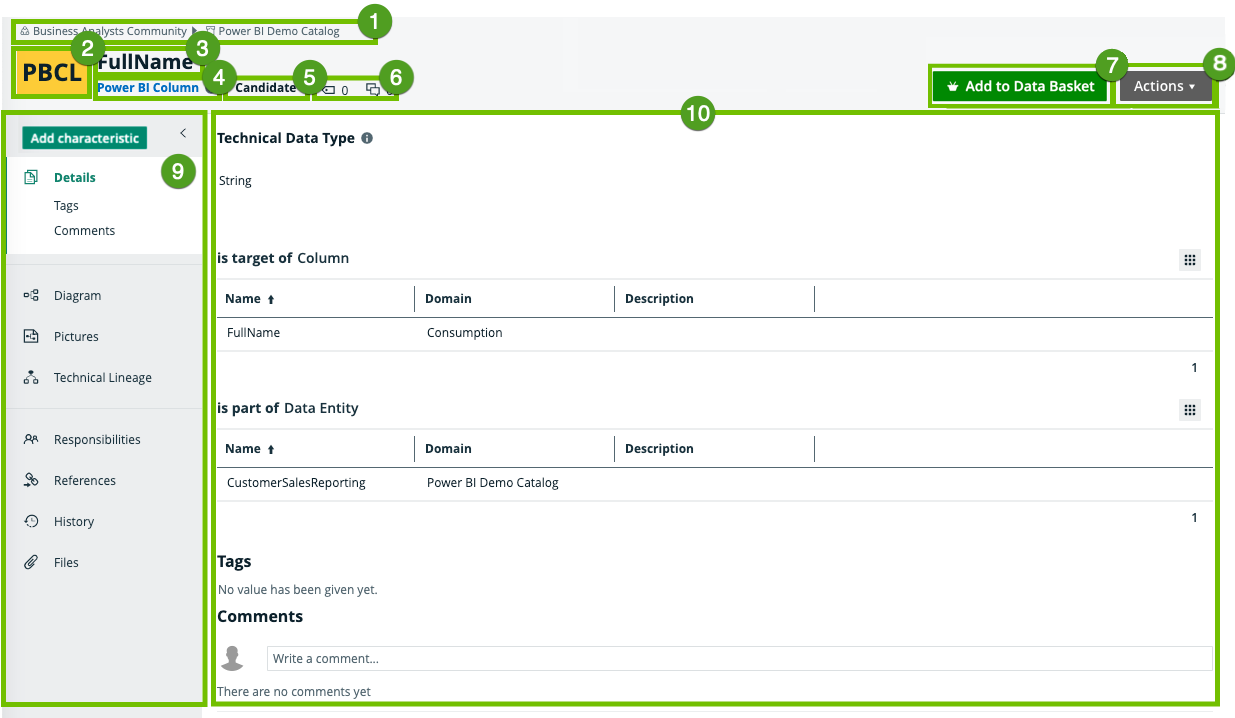Open the Pictures section
This screenshot has width=1235, height=718.
(x=76, y=337)
